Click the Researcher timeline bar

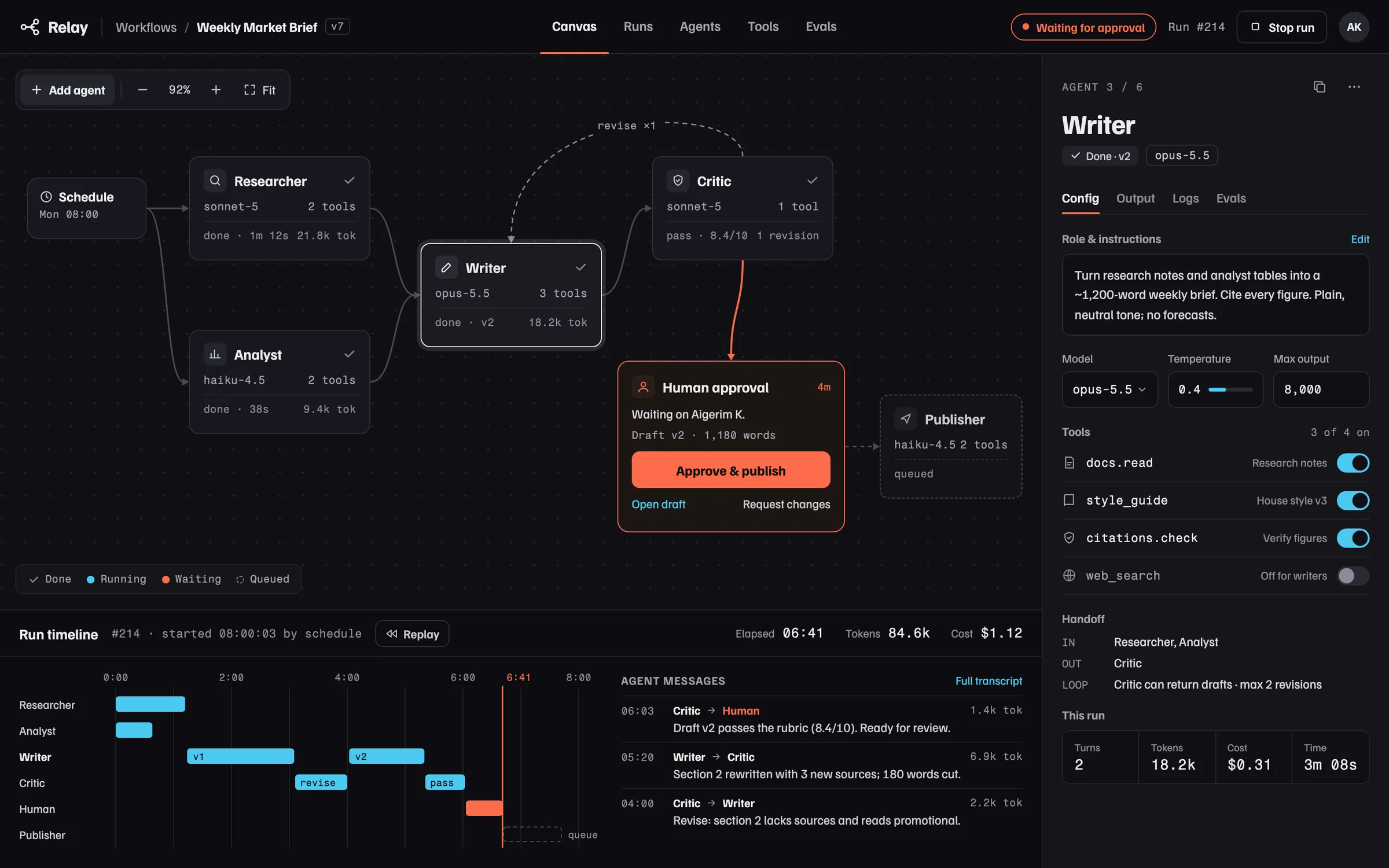pos(150,704)
